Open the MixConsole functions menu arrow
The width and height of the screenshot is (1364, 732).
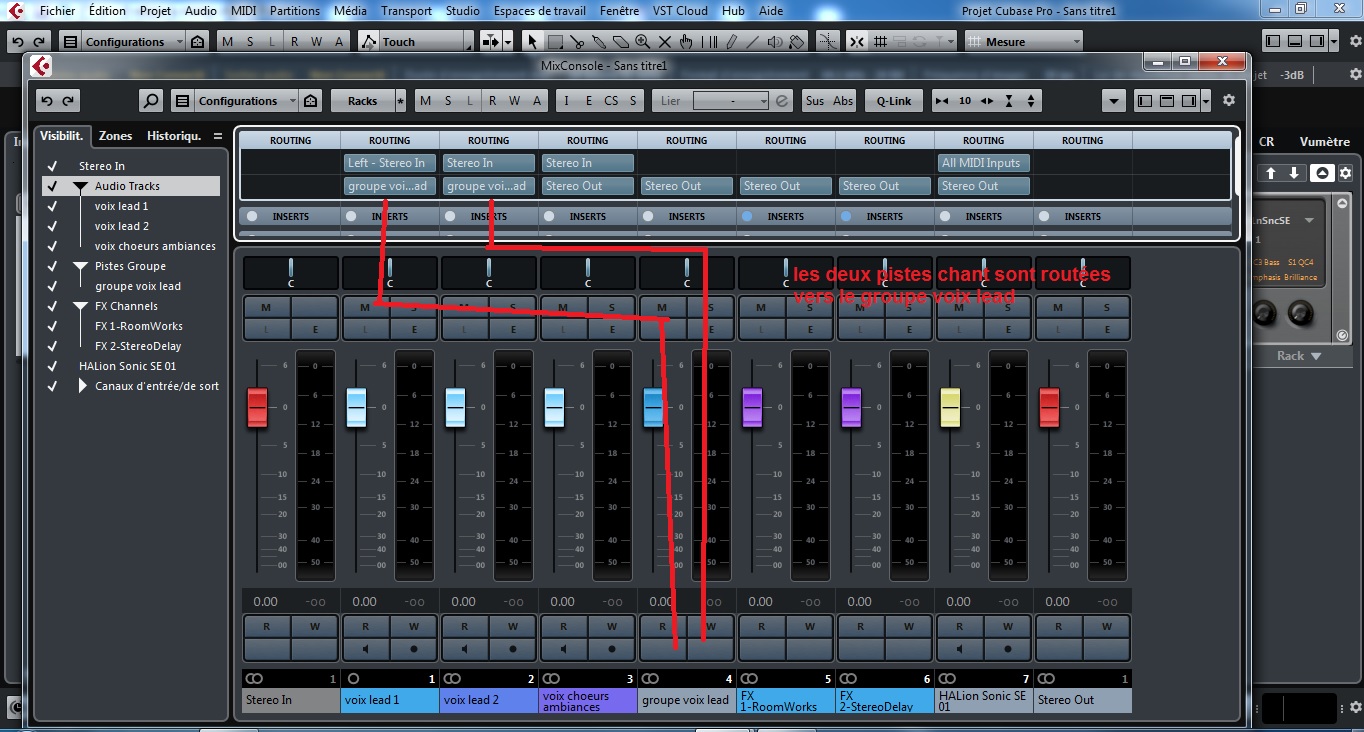(x=1114, y=101)
